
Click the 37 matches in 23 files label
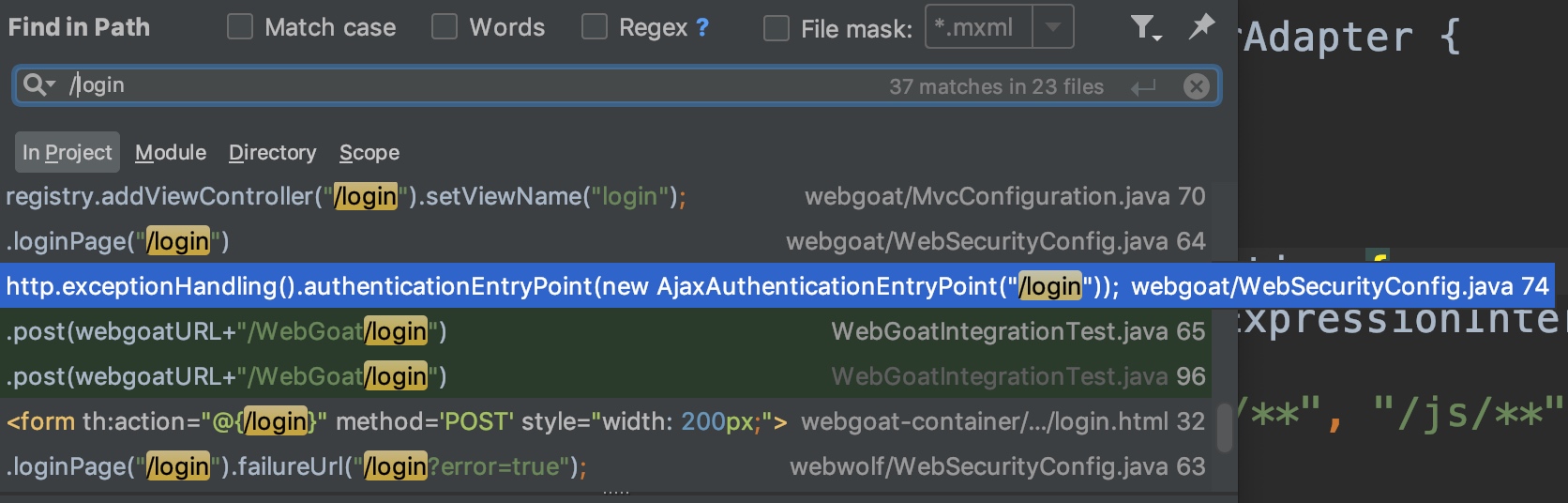click(x=996, y=86)
